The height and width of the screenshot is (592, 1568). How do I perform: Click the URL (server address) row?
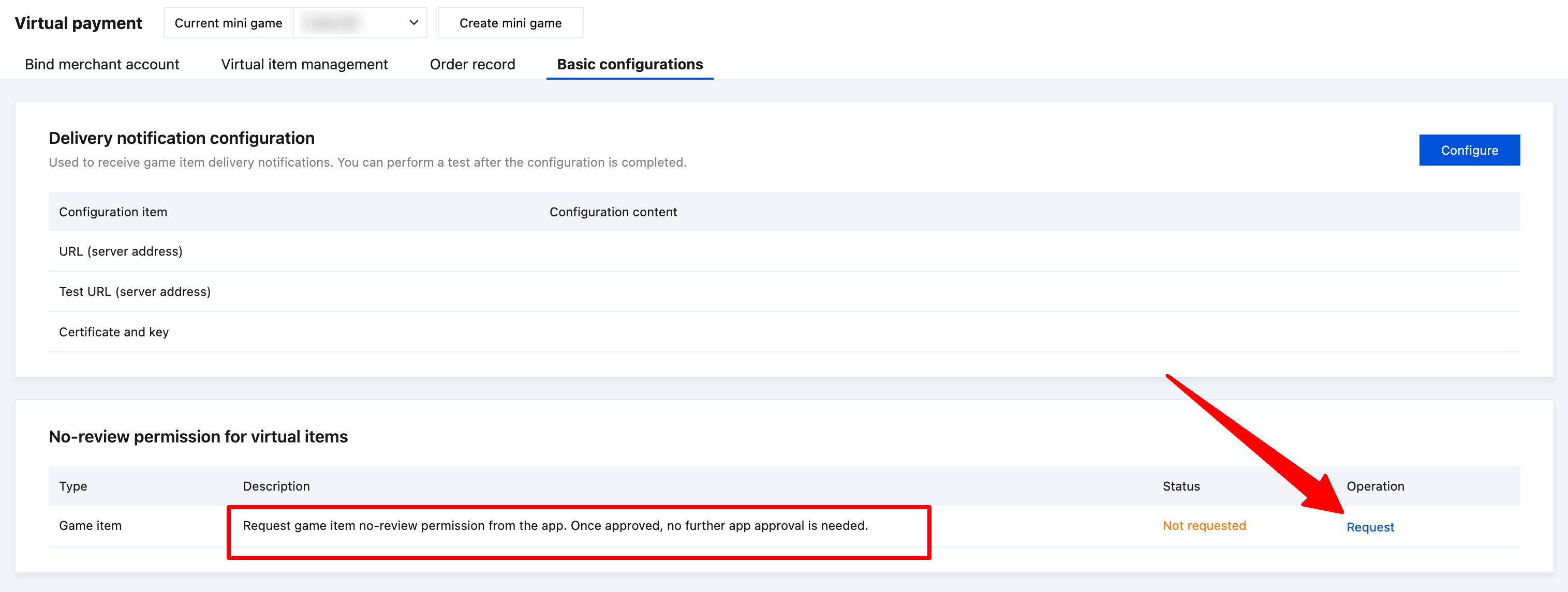(121, 251)
